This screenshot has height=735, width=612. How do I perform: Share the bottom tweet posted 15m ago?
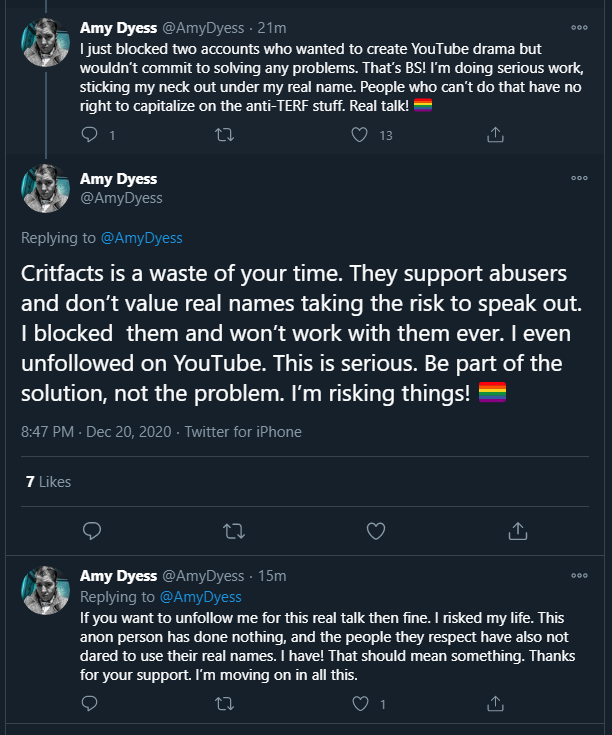tap(495, 704)
